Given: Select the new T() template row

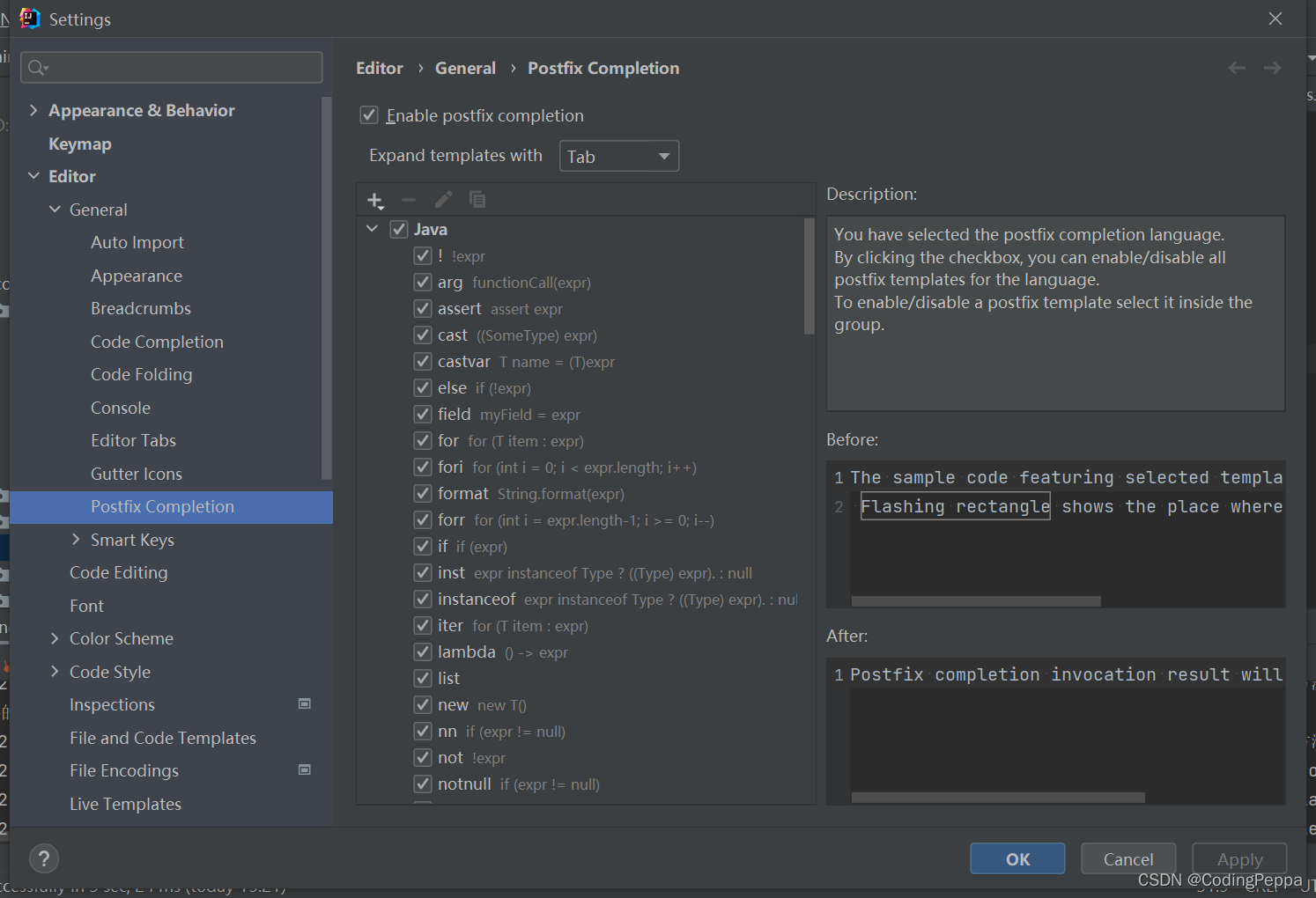Looking at the screenshot, I should pyautogui.click(x=581, y=705).
